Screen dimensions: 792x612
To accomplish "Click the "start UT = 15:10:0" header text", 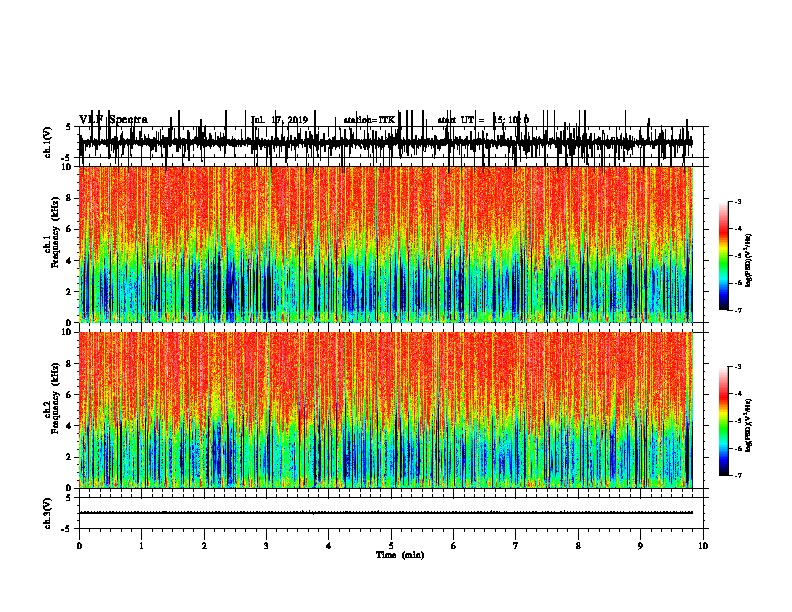I will pos(483,120).
